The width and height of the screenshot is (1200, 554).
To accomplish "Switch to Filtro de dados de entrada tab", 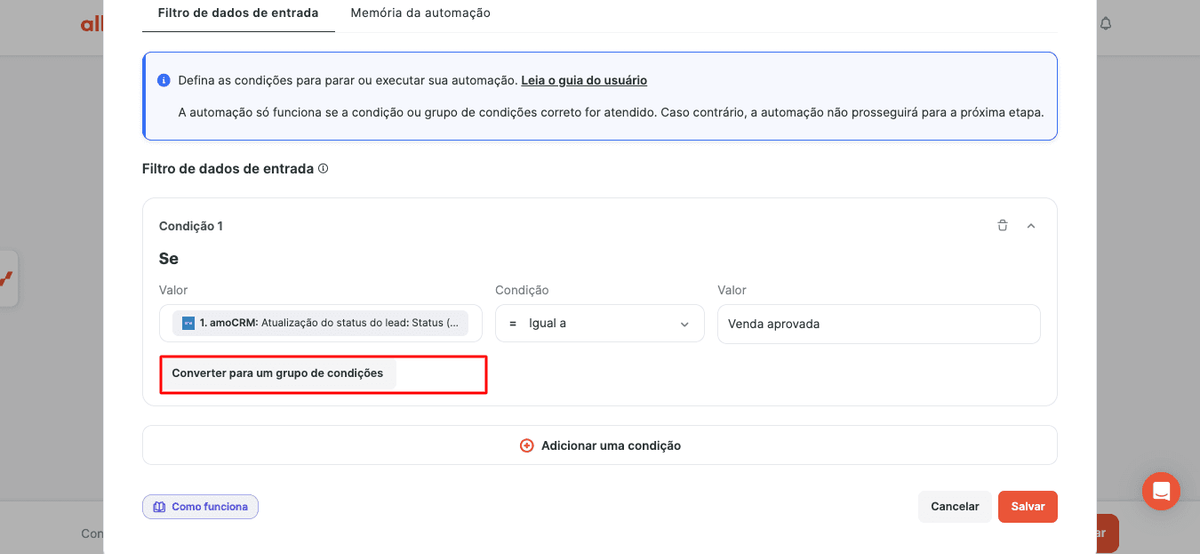I will click(238, 13).
